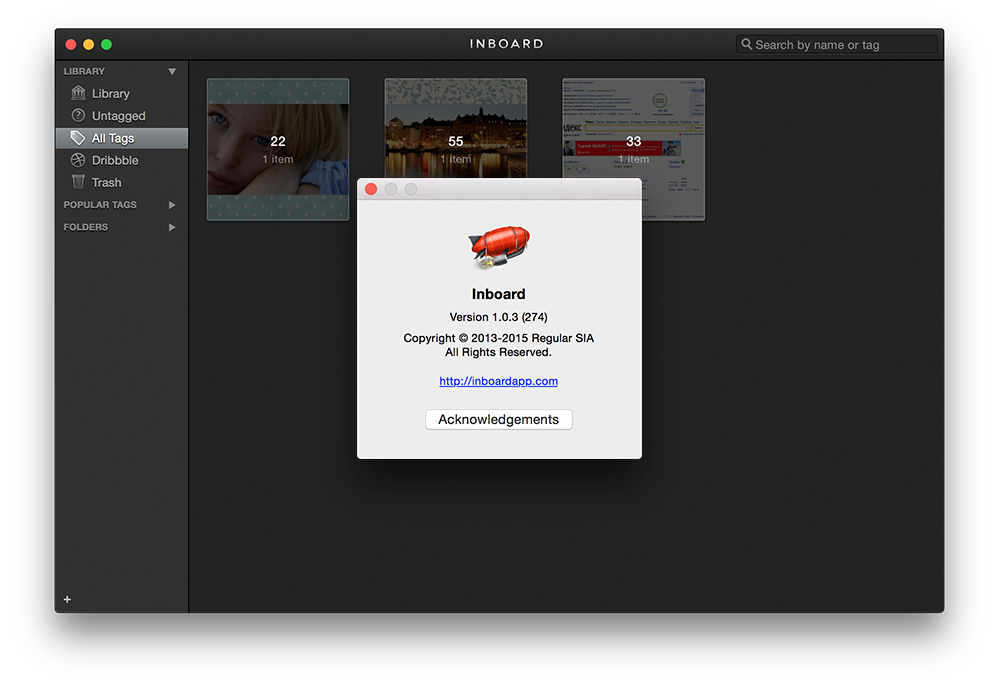Open the inboardapp.com link
The width and height of the screenshot is (1000, 684).
coord(498,381)
